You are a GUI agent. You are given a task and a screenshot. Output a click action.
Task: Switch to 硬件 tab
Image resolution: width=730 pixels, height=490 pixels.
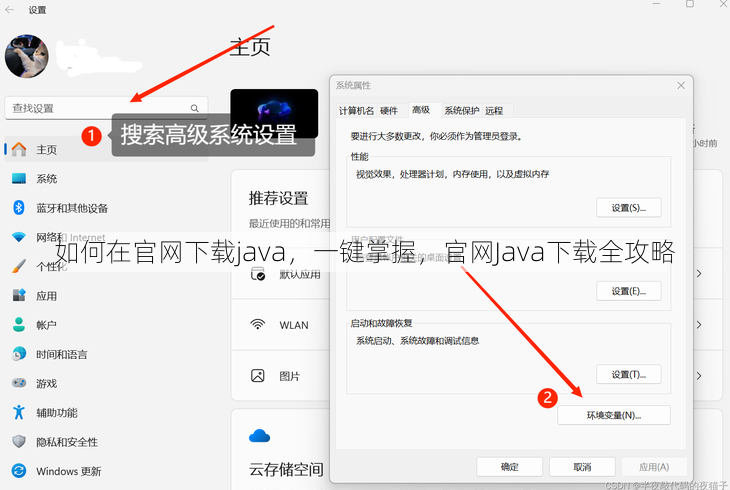(x=389, y=110)
